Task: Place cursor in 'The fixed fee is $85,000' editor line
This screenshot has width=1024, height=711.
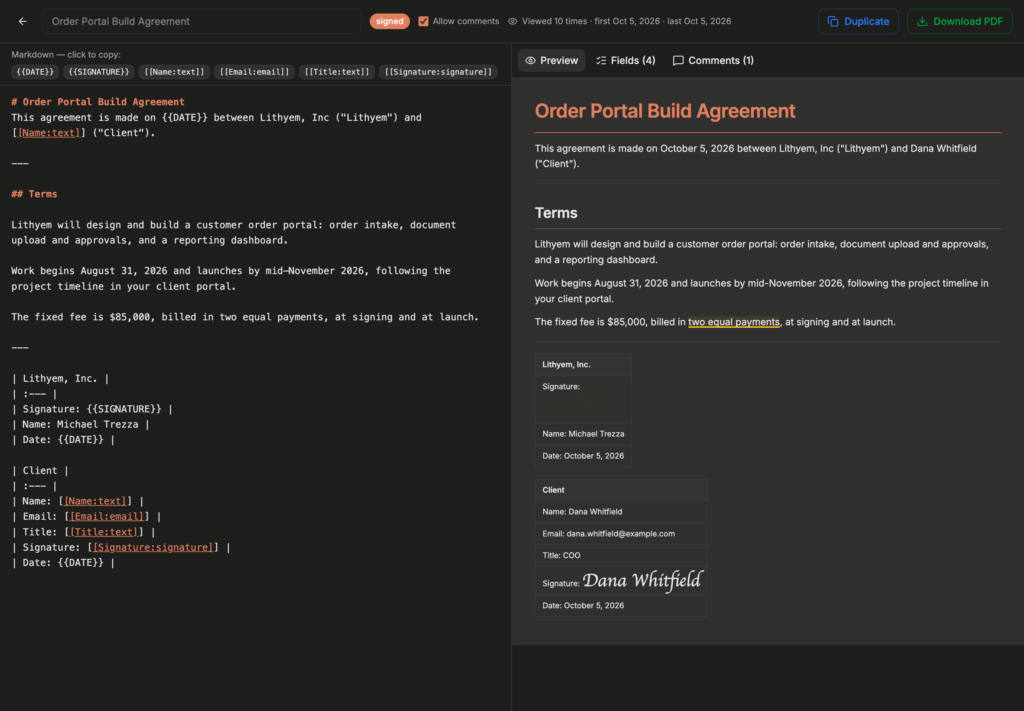Action: (245, 317)
